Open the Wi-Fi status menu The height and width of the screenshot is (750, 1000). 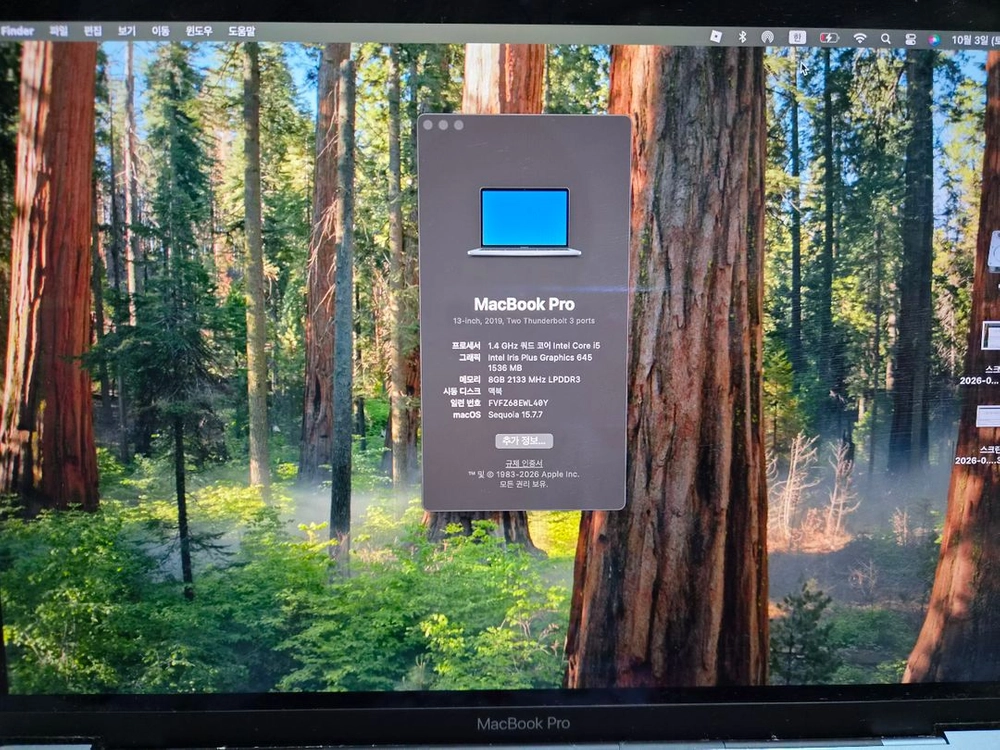point(860,38)
